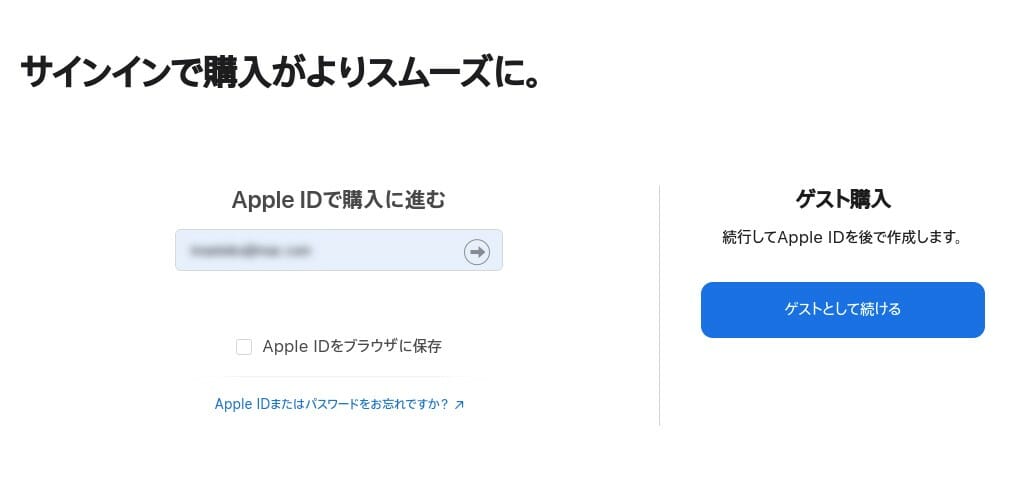Click external-link arrow beside forgot password link
This screenshot has height=493, width=1012.
tap(459, 405)
